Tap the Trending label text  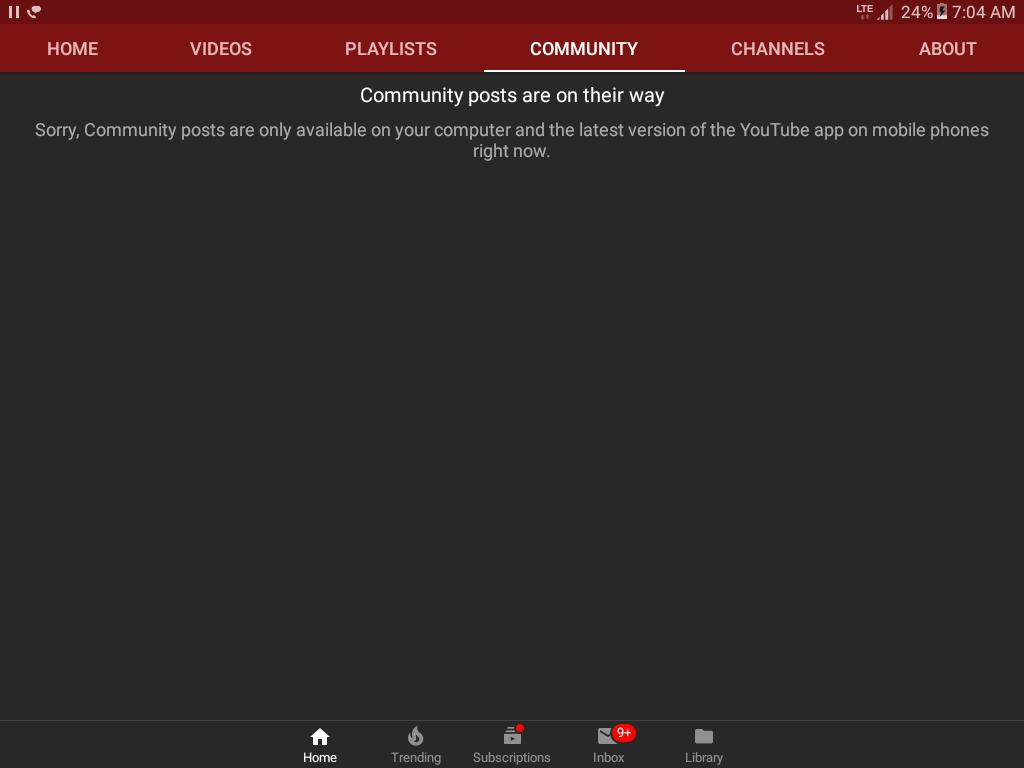(416, 758)
